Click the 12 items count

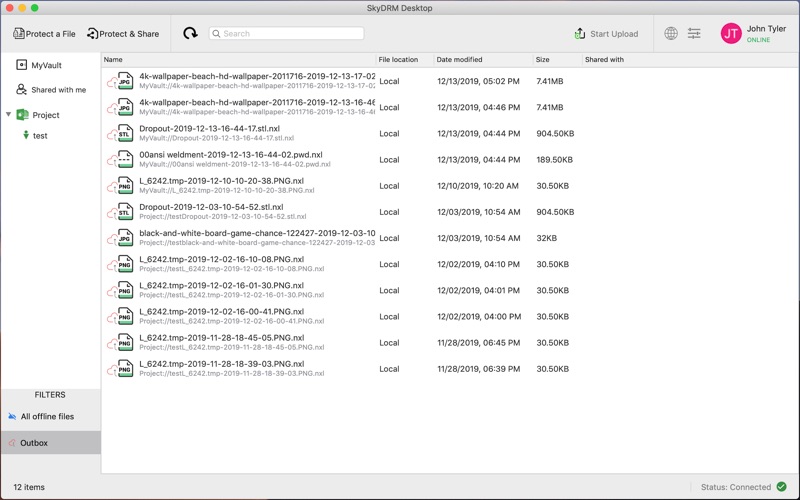29,487
